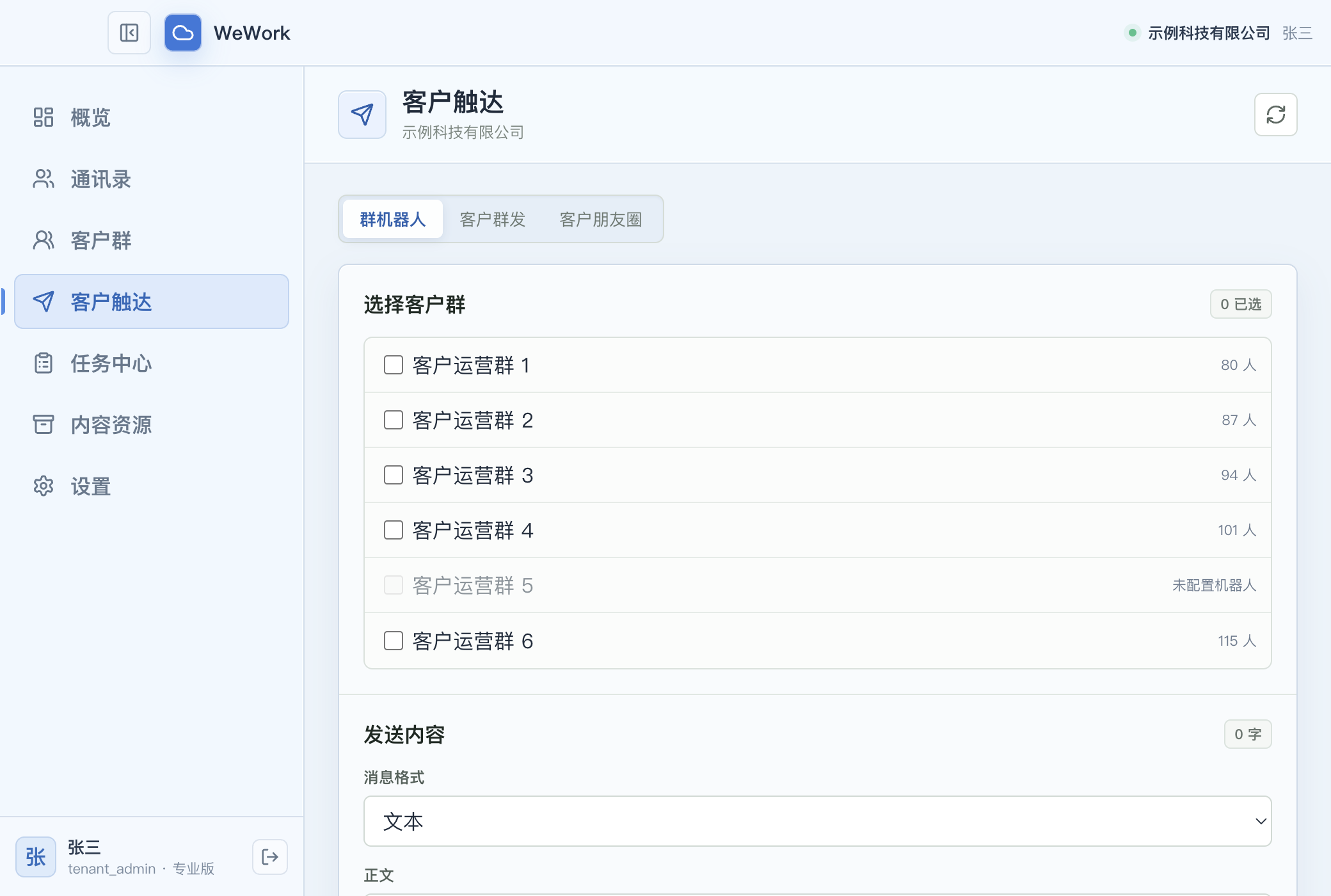Open 设置 in the sidebar
1331x896 pixels.
pyautogui.click(x=152, y=486)
